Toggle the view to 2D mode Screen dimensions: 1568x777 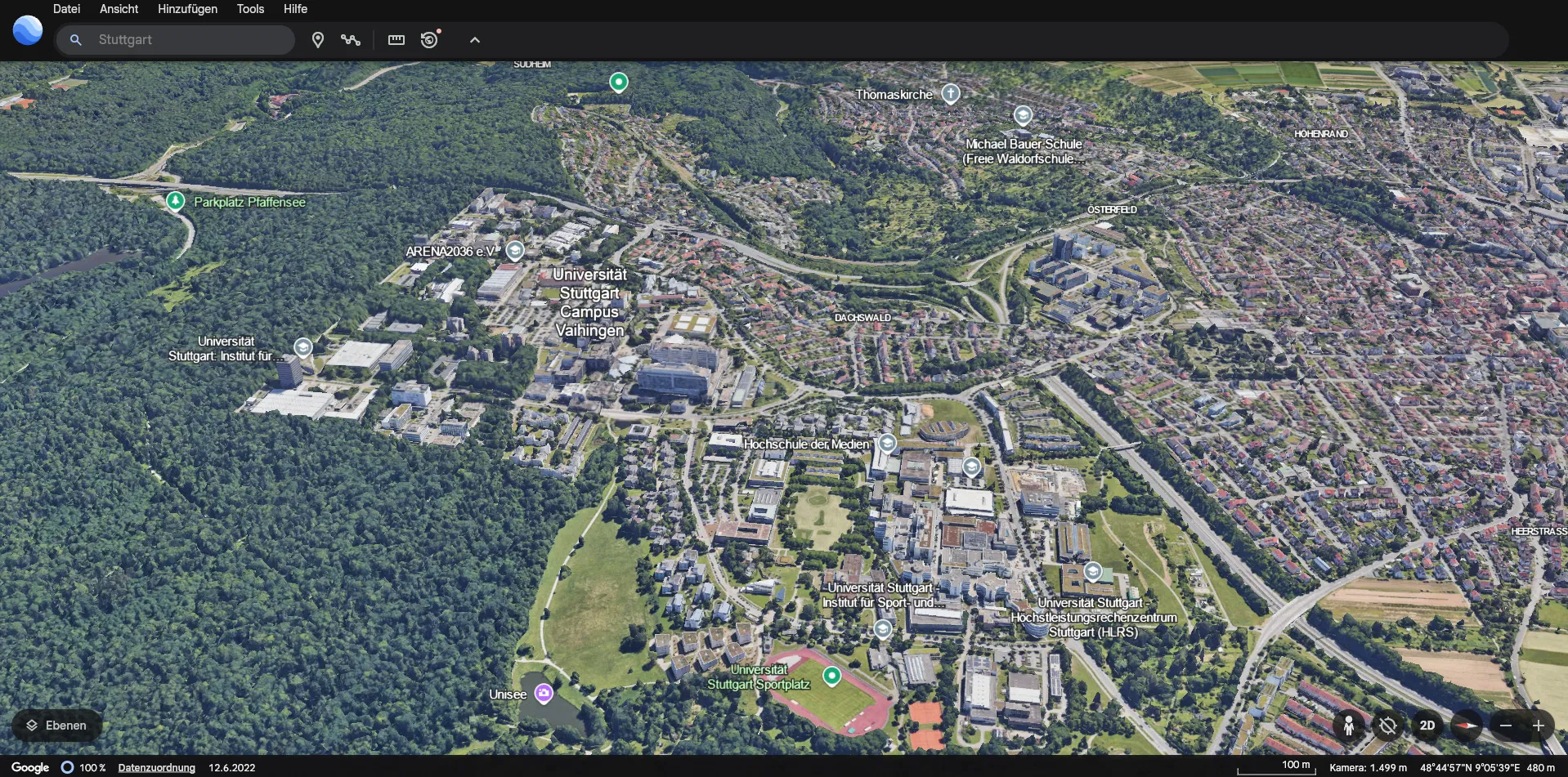[x=1427, y=726]
